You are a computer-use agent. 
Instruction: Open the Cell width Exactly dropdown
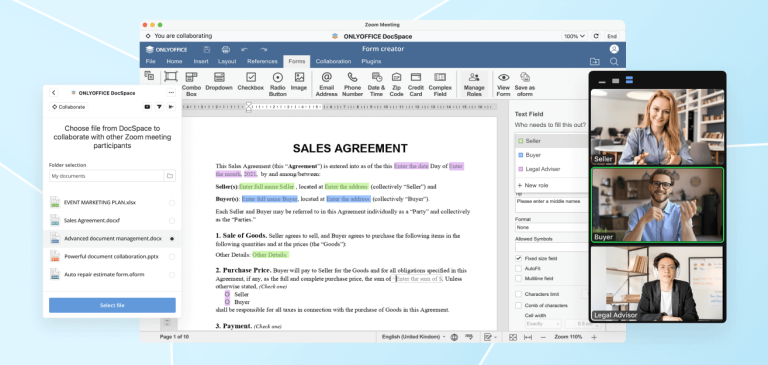(x=543, y=324)
